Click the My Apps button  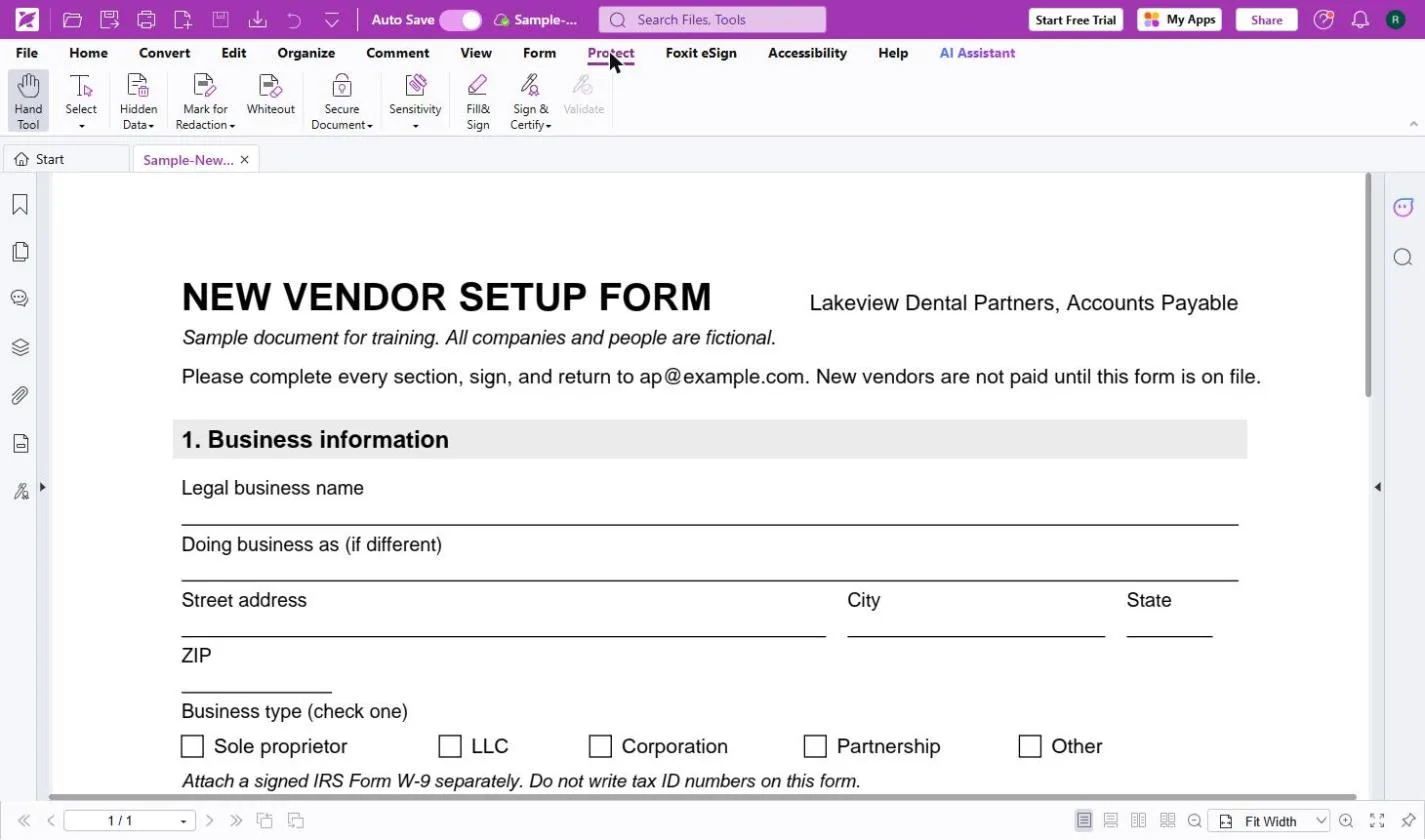click(1179, 20)
